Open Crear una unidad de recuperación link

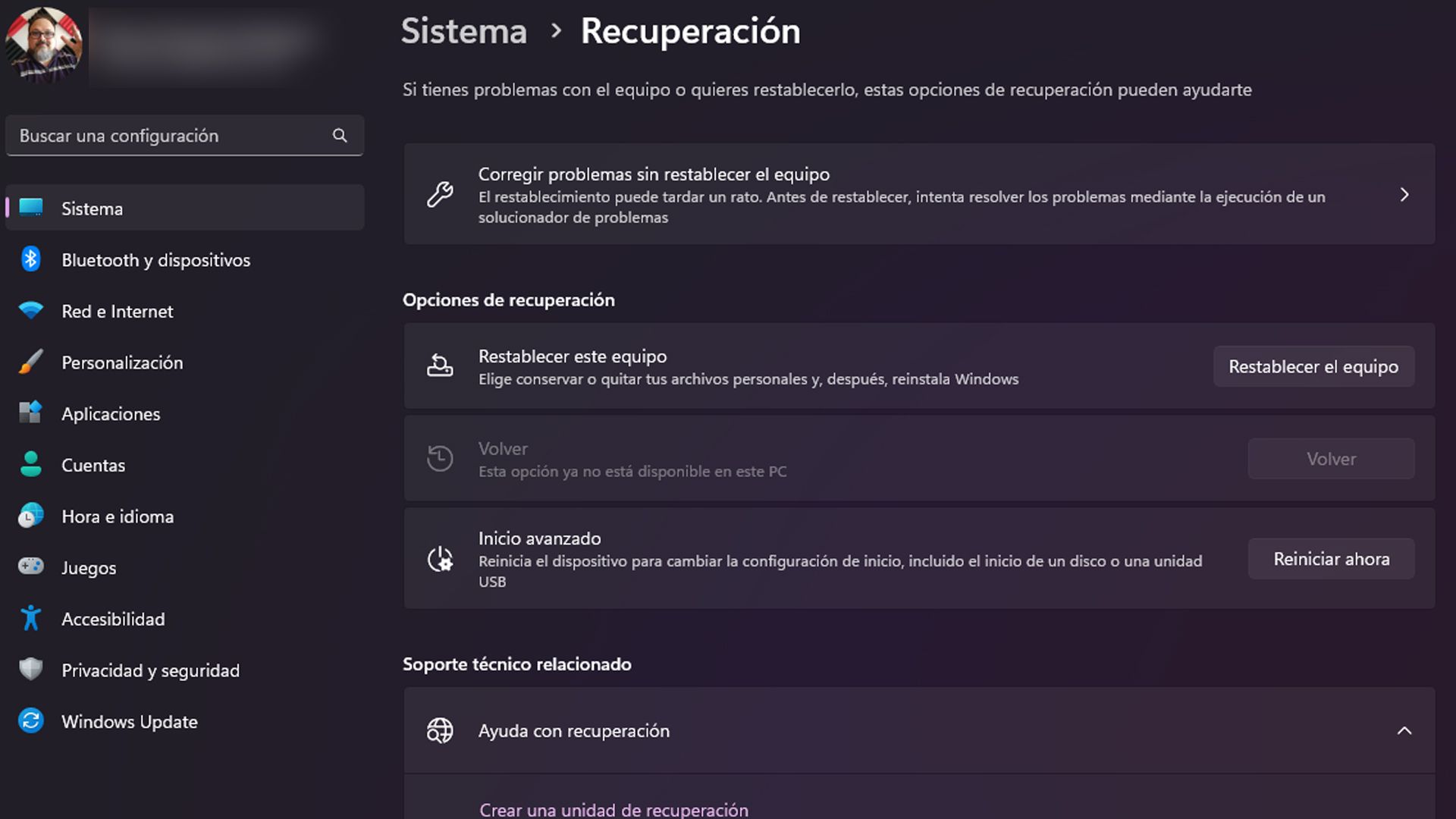[613, 809]
